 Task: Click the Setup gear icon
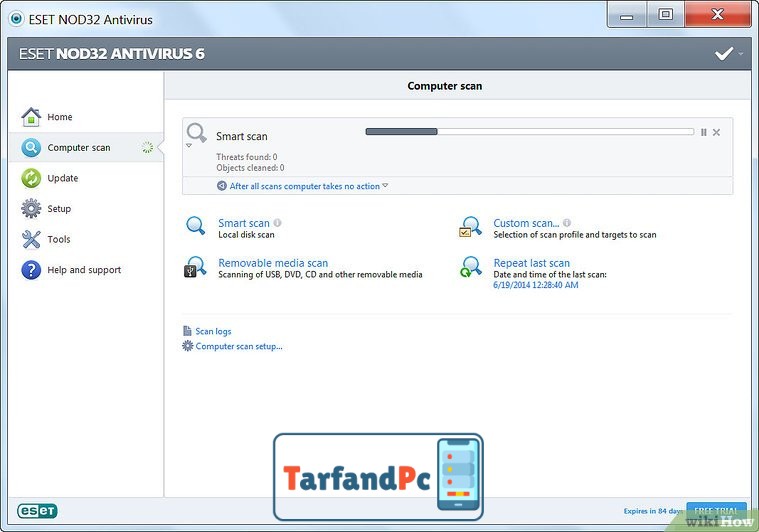pyautogui.click(x=31, y=209)
